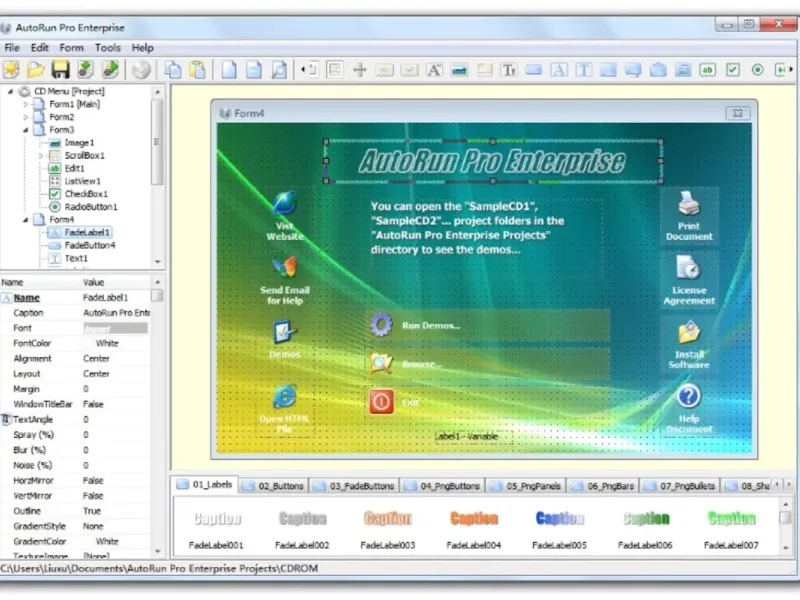Open the Tools menu
Screen dimensions: 800x600
(x=108, y=47)
